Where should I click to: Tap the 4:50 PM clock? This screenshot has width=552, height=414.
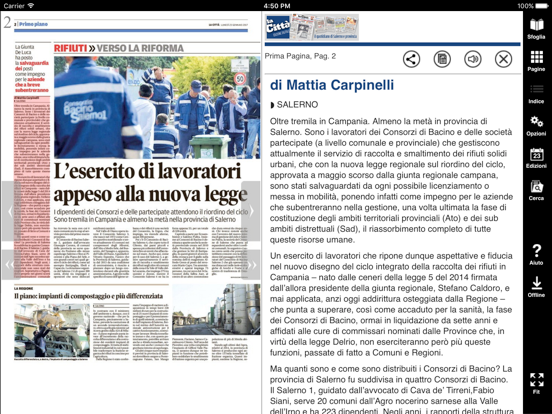pos(277,6)
